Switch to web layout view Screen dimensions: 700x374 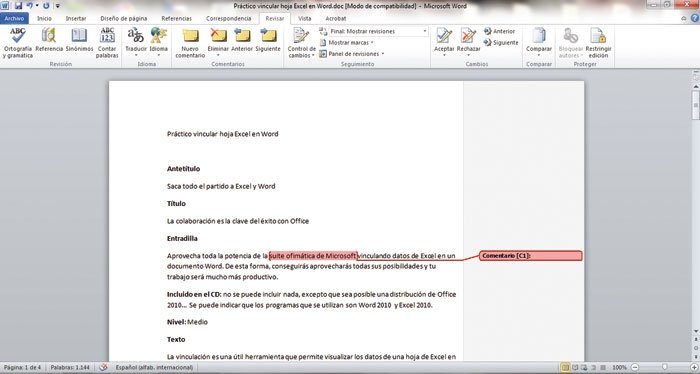tap(584, 367)
